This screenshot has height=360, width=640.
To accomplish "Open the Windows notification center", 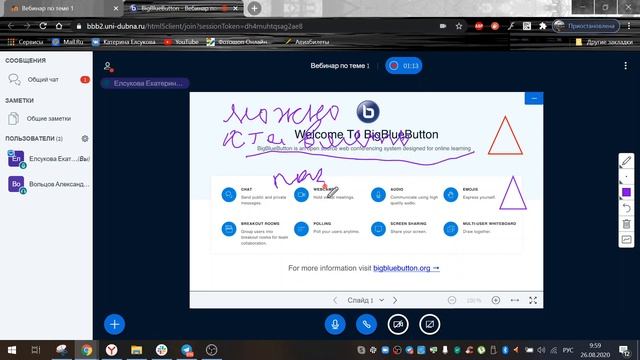I will pyautogui.click(x=624, y=350).
